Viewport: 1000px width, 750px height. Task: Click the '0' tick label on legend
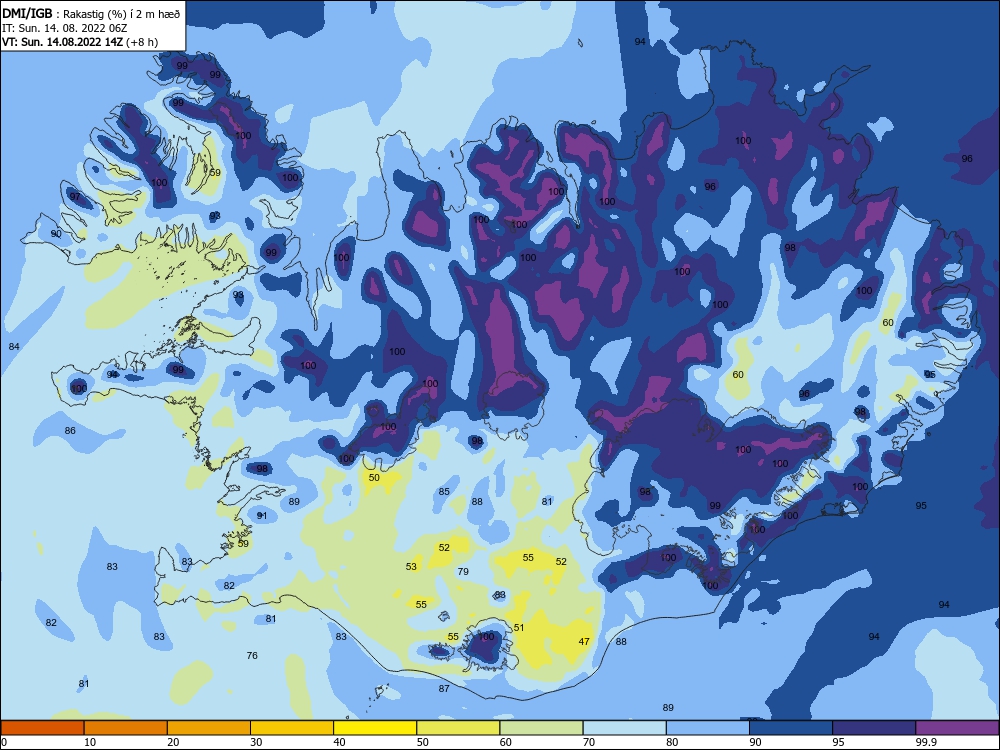[x=4, y=742]
